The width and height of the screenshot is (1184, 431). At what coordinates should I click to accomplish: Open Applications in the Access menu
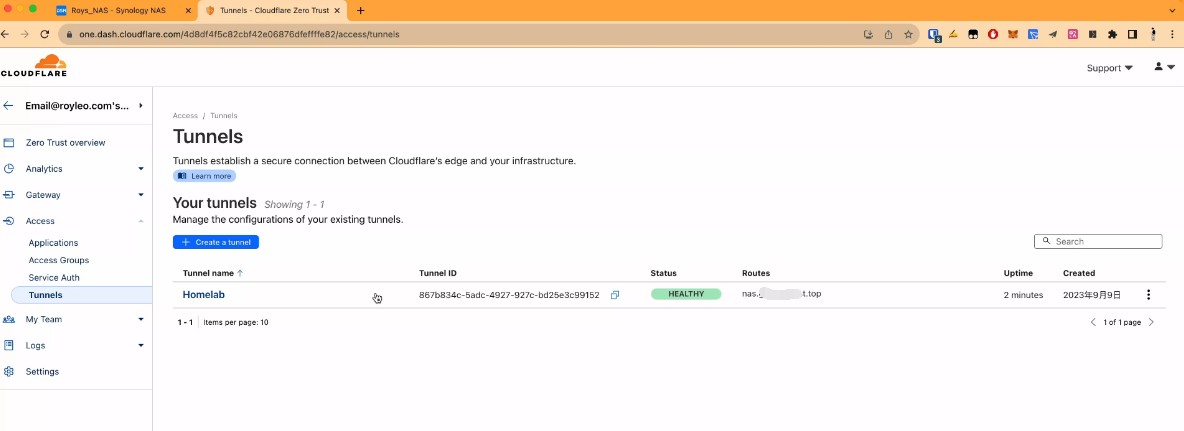53,243
